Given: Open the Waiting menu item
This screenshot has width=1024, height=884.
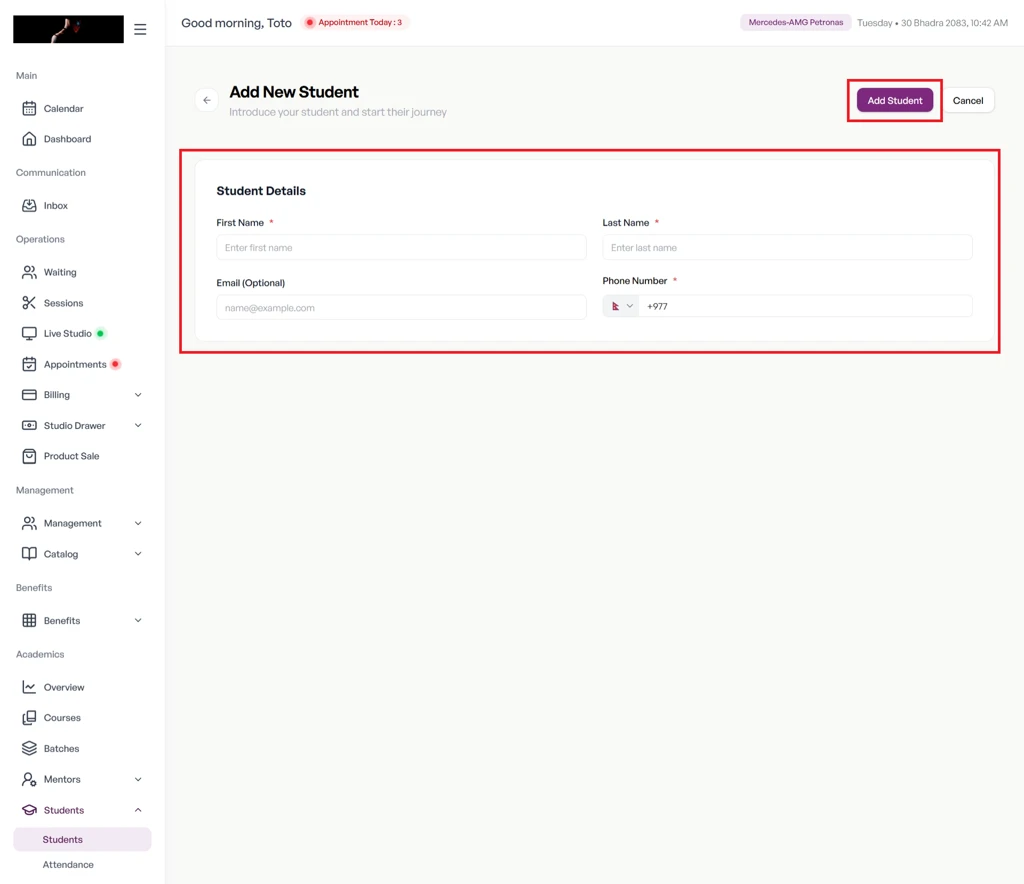Looking at the screenshot, I should 60,272.
